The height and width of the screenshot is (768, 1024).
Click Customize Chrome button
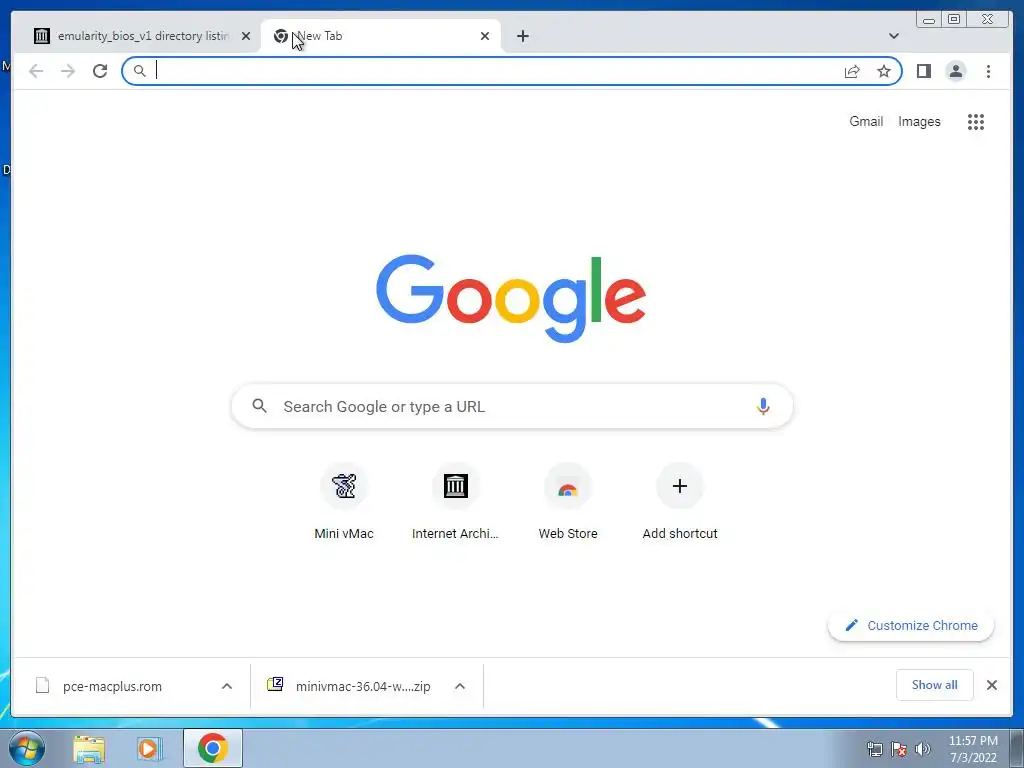point(910,625)
